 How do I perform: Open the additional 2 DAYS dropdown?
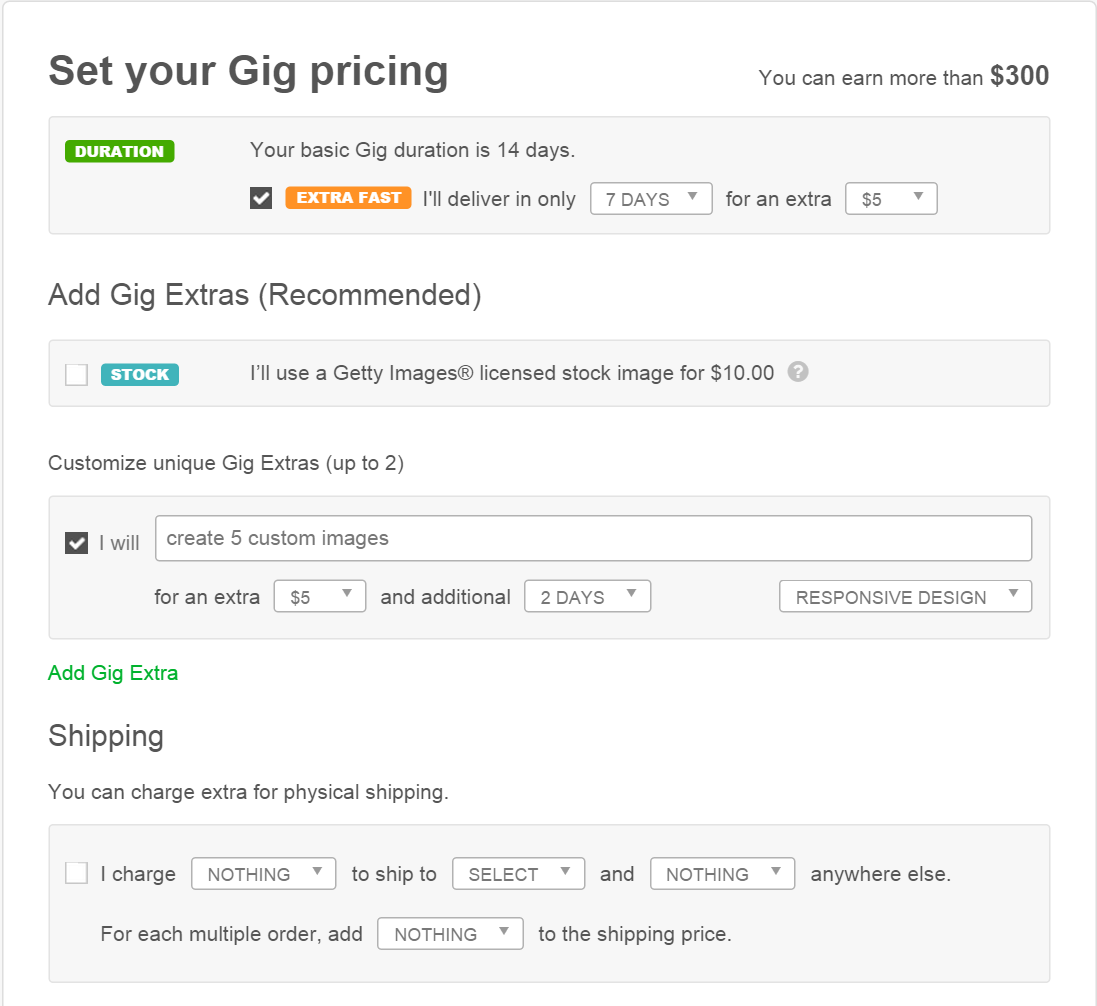[587, 597]
